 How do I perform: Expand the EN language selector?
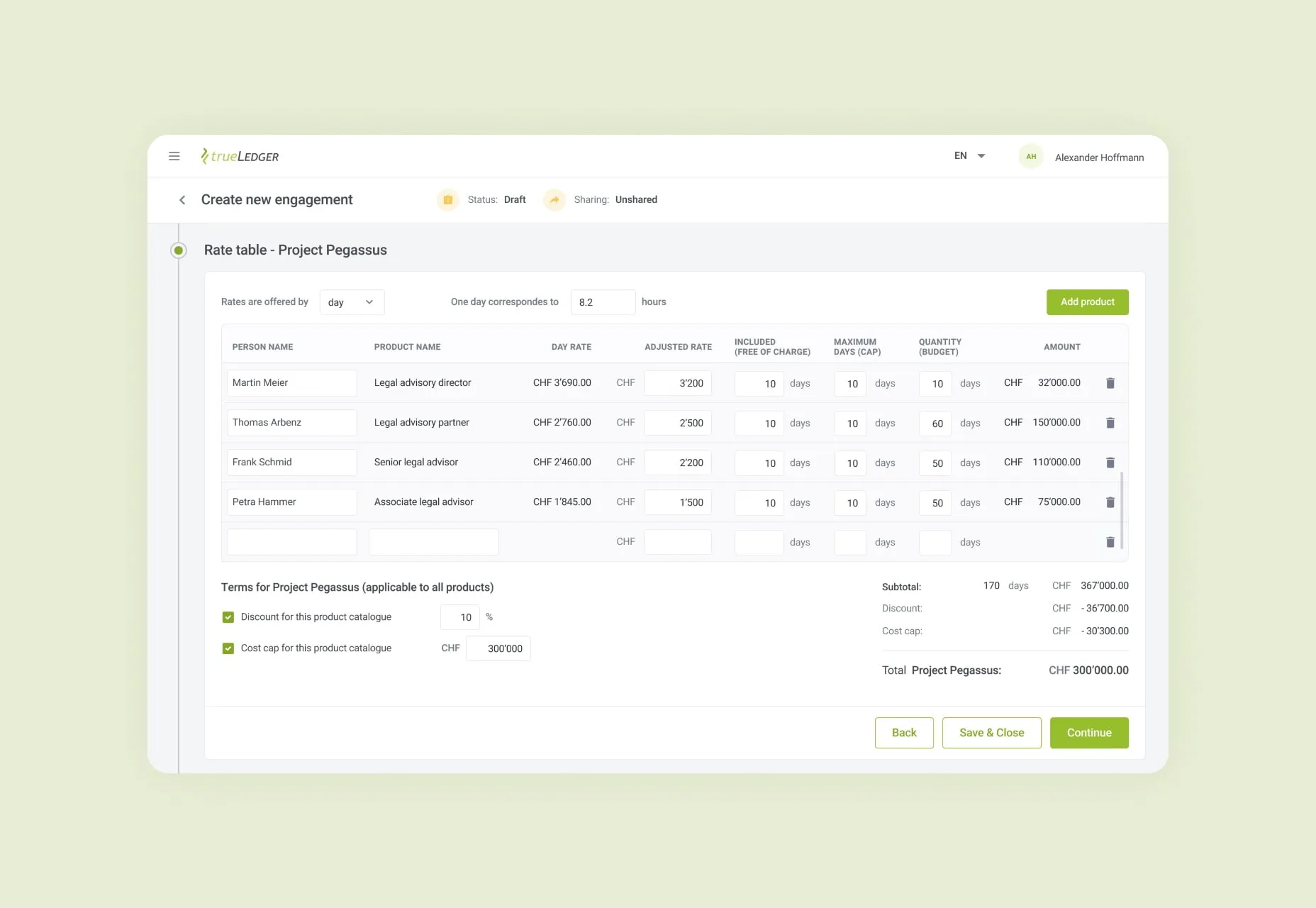click(x=969, y=155)
